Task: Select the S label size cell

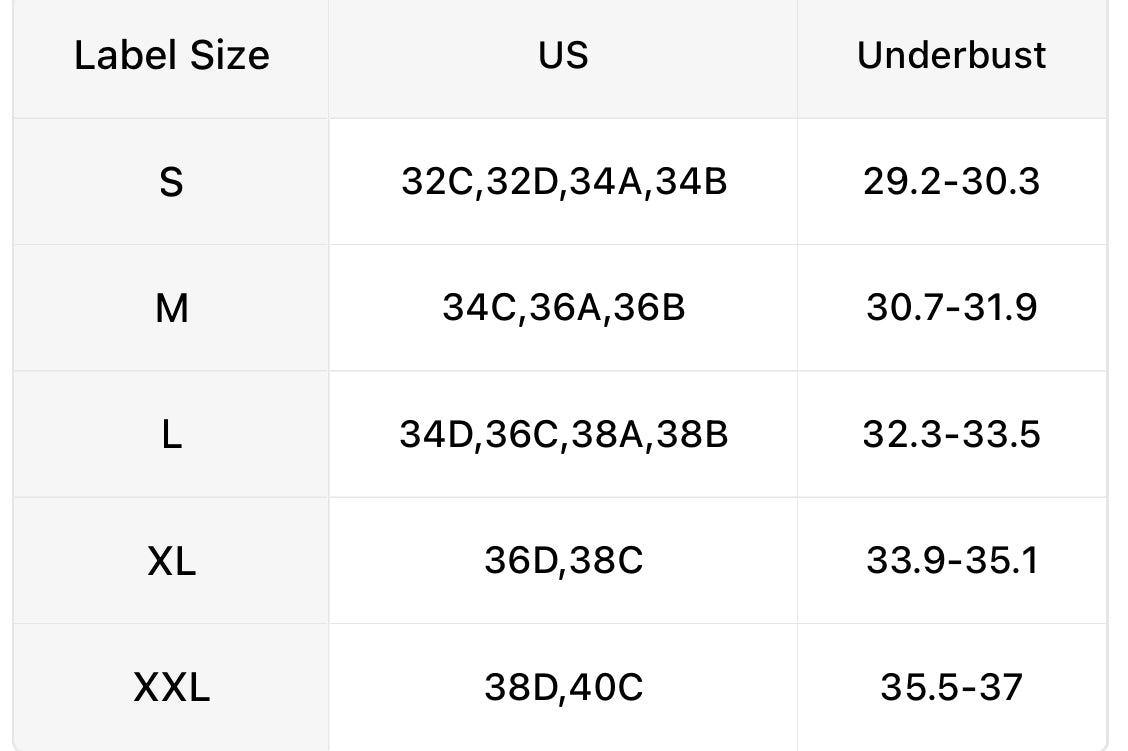Action: coord(171,182)
